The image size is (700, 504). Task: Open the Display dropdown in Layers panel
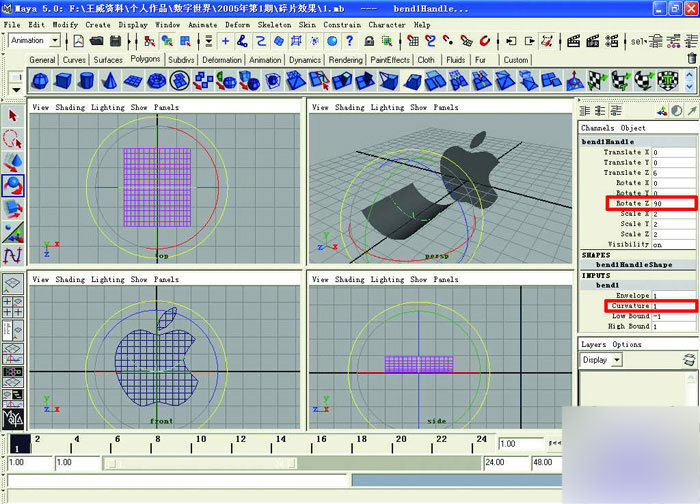pos(617,360)
